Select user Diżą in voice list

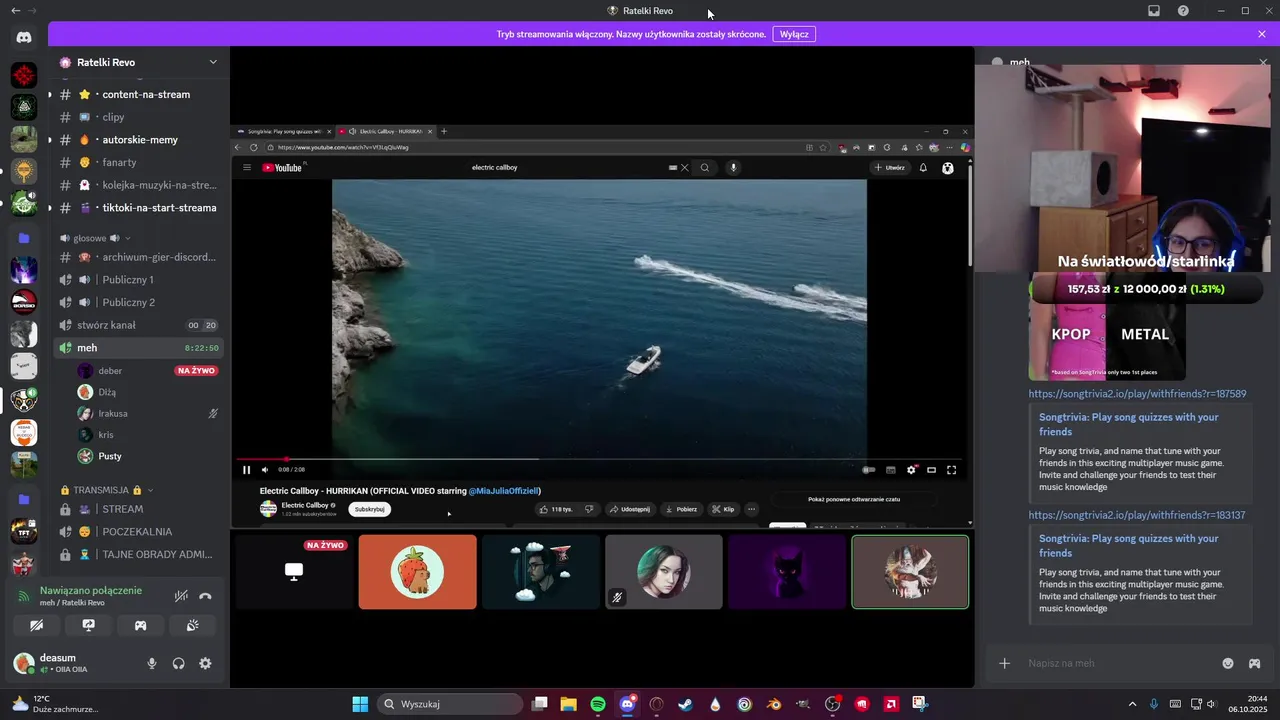pos(148,392)
